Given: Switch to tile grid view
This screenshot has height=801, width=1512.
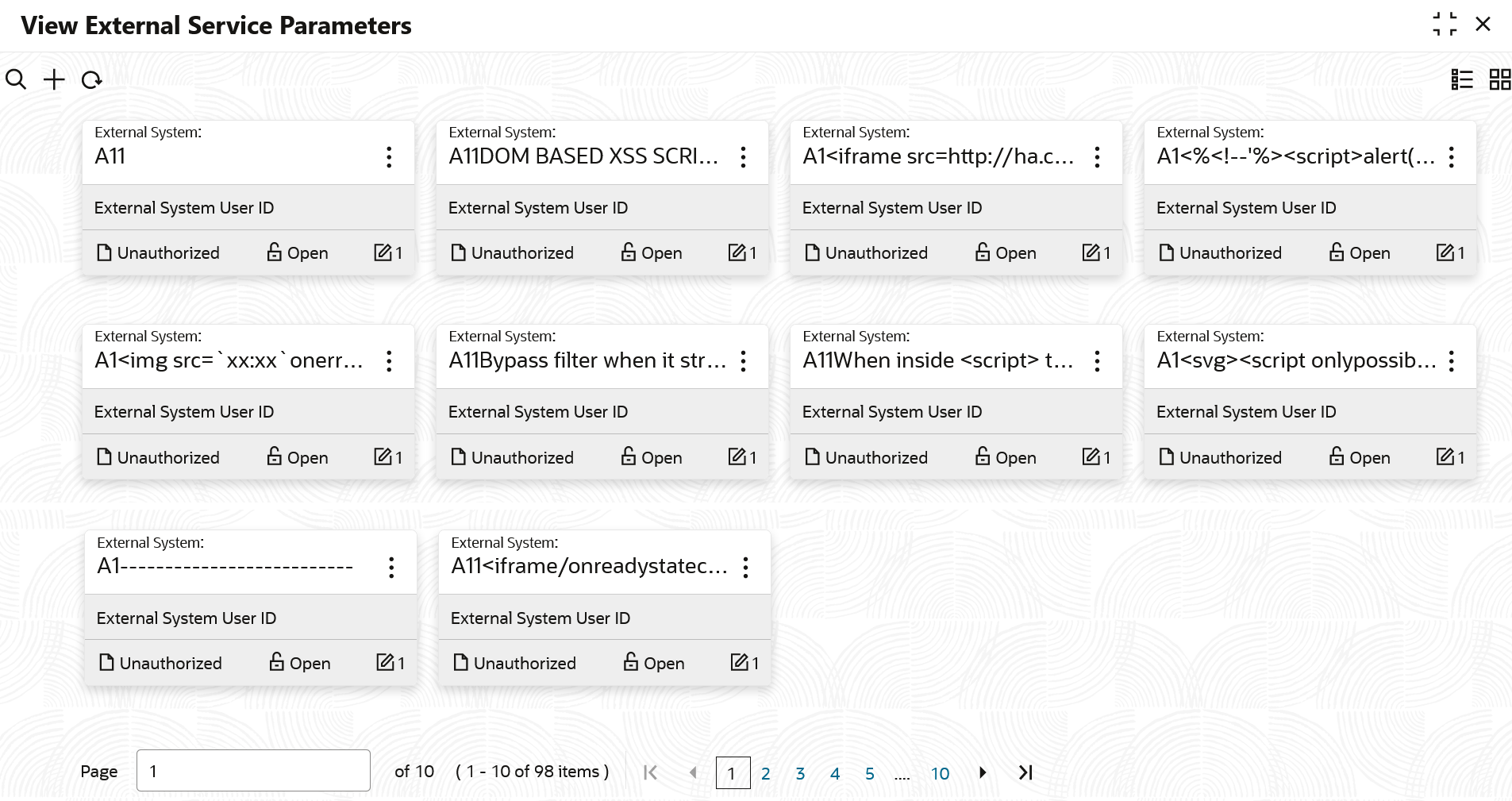Looking at the screenshot, I should pyautogui.click(x=1499, y=79).
